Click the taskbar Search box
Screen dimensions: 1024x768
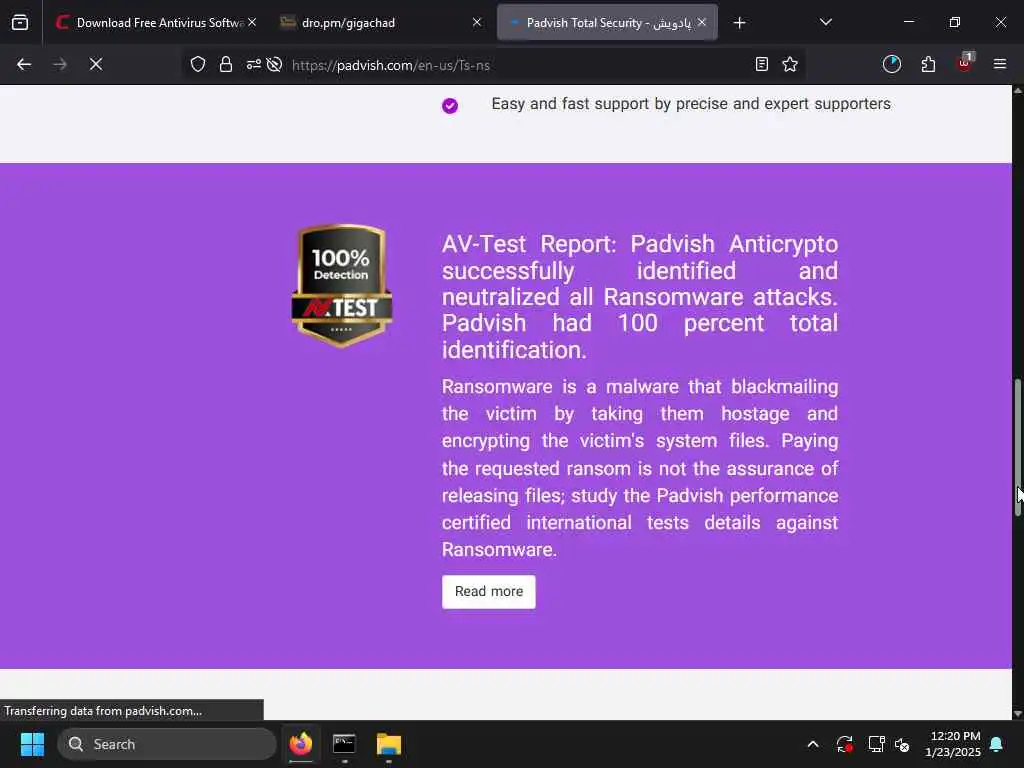coord(167,744)
